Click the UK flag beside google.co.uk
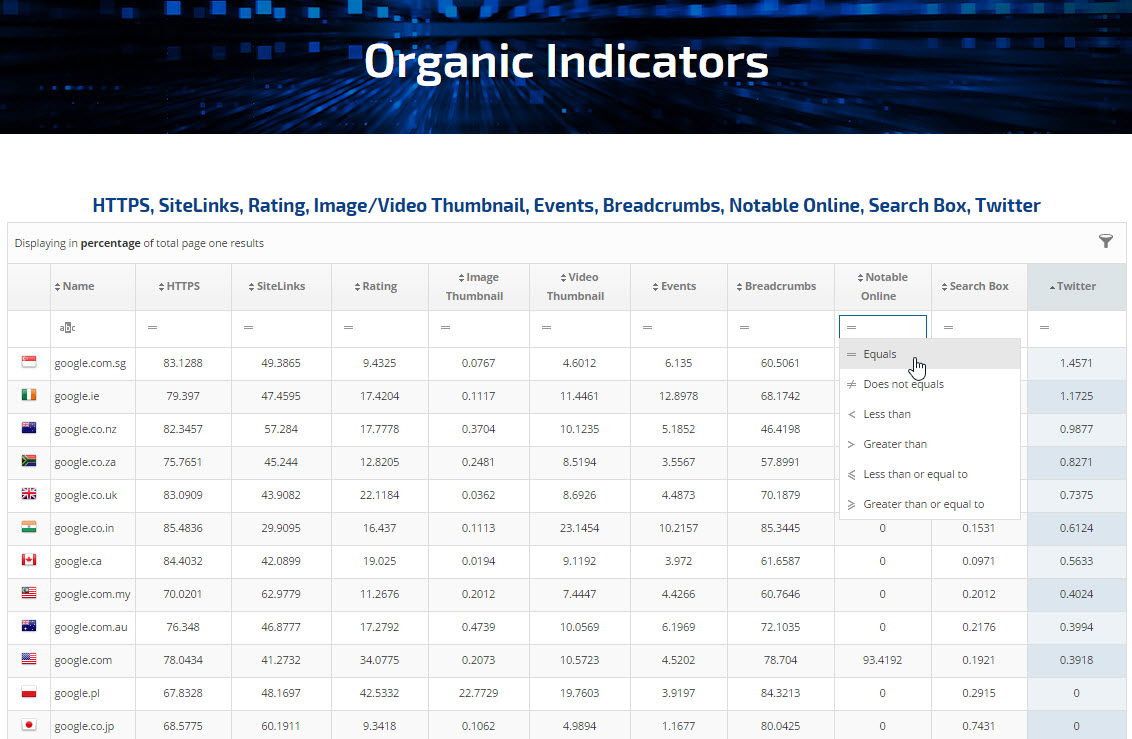Viewport: 1132px width, 739px height. [x=29, y=494]
